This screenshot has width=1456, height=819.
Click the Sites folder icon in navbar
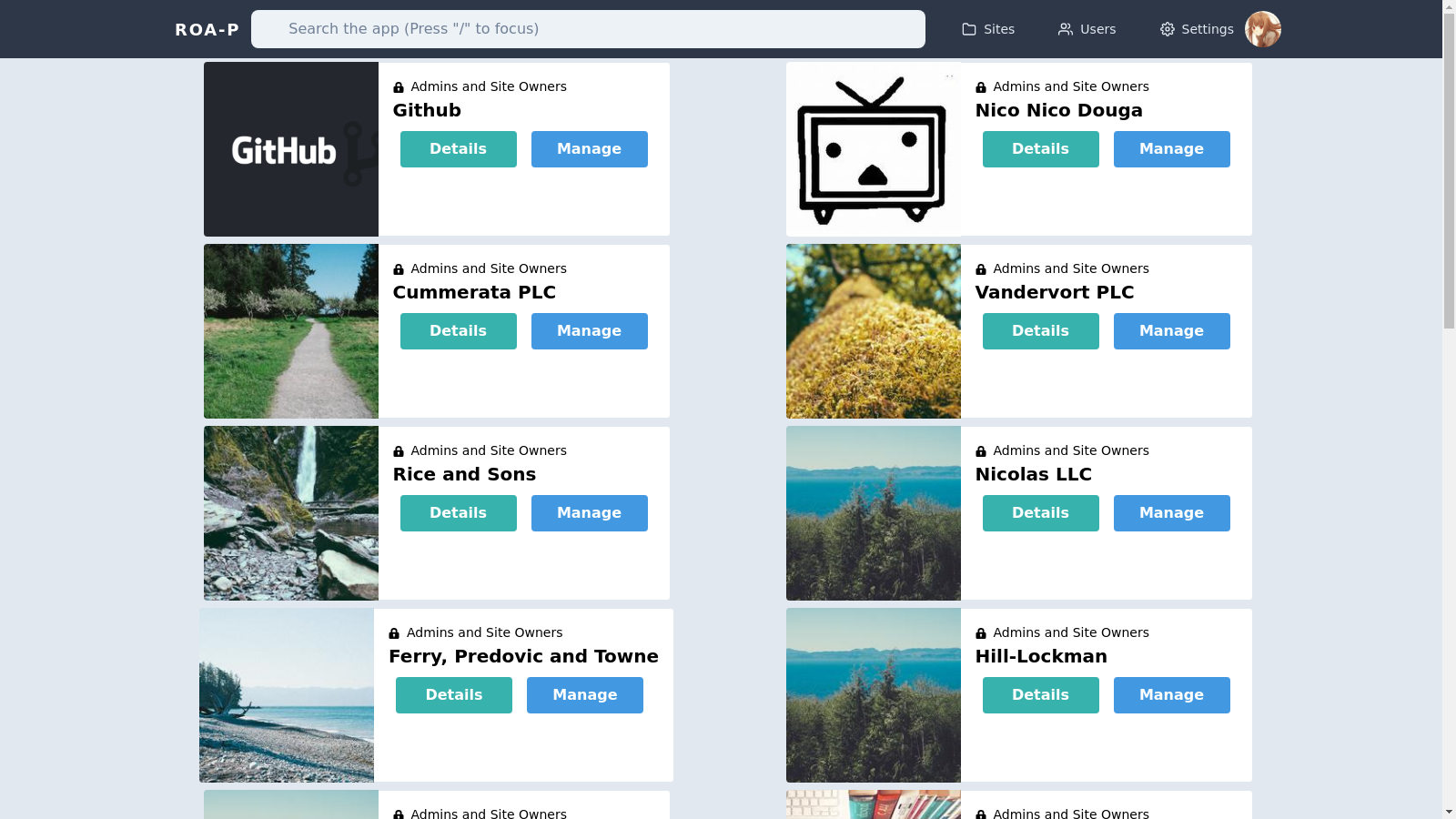(967, 29)
